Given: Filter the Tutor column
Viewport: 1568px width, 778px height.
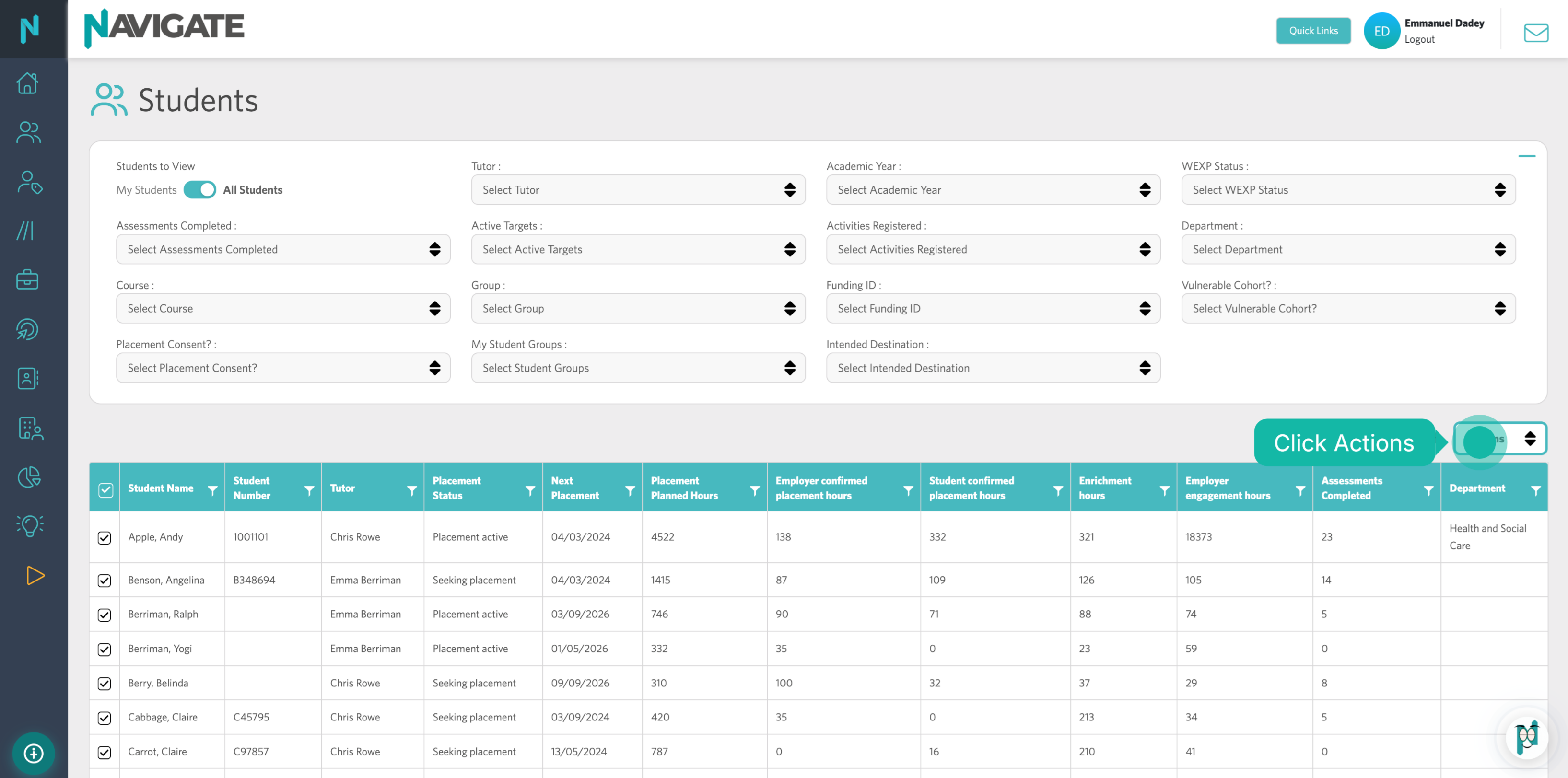Looking at the screenshot, I should click(x=412, y=490).
